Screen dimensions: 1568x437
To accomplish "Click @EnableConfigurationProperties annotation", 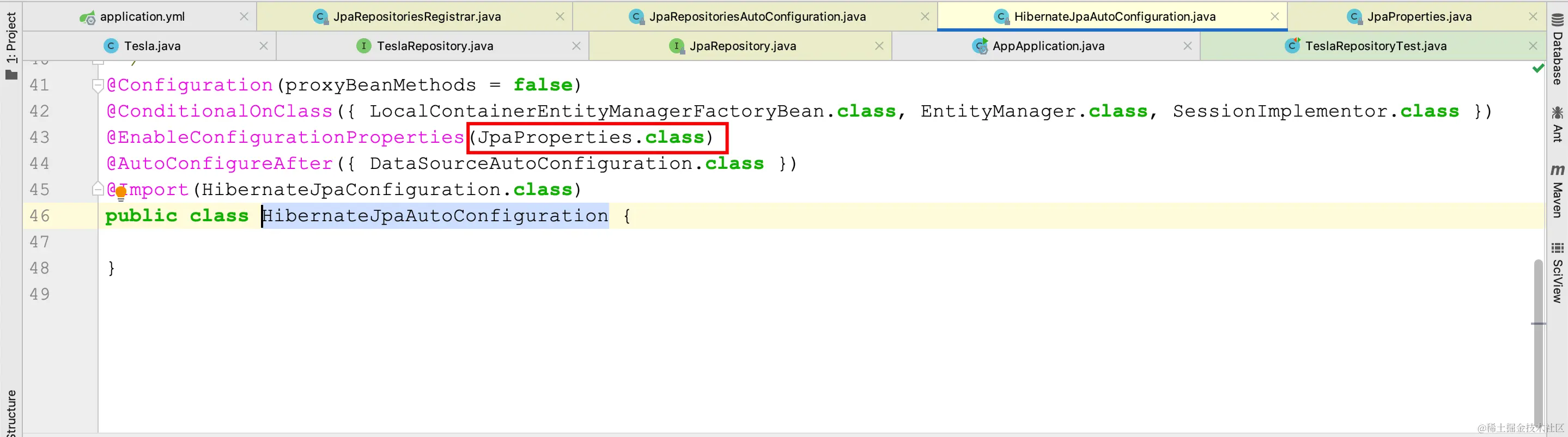I will coord(285,137).
